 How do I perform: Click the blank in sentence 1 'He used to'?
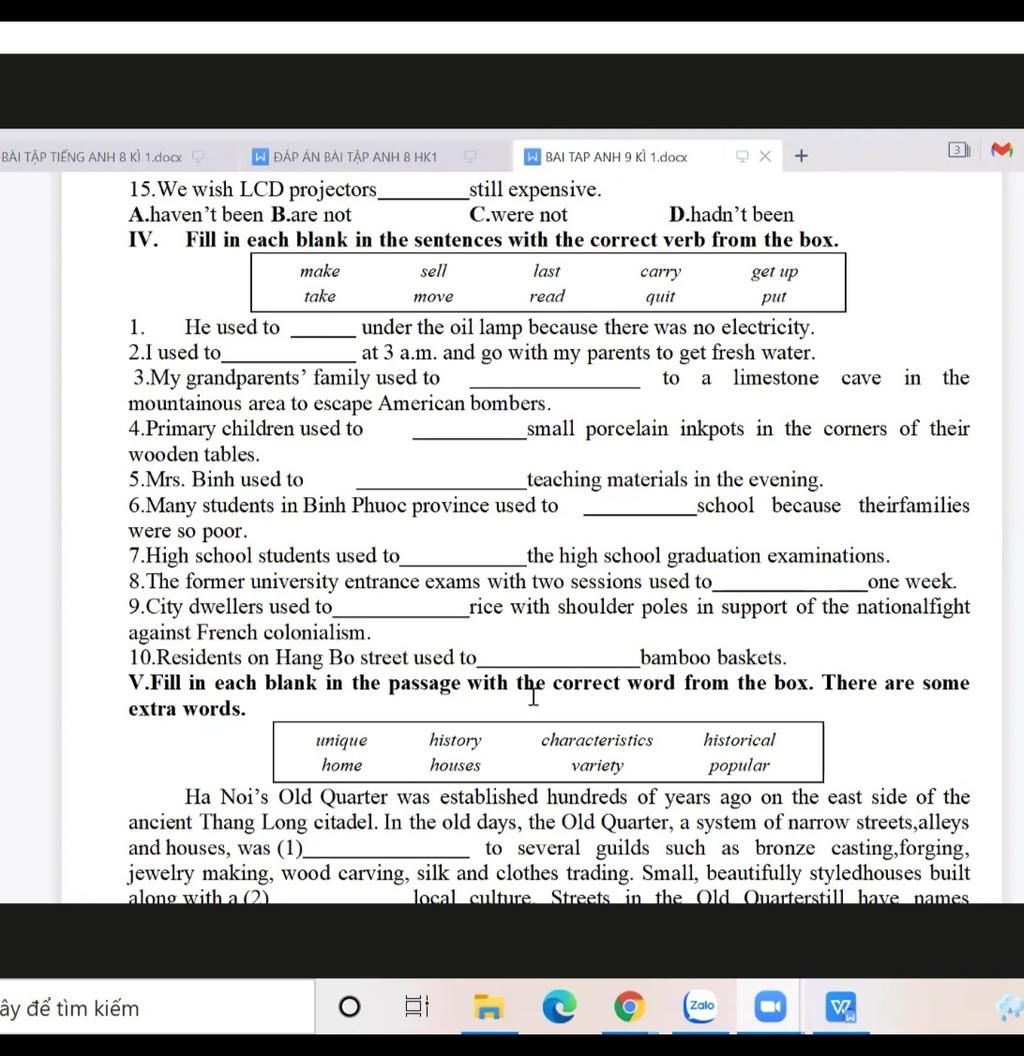point(323,329)
